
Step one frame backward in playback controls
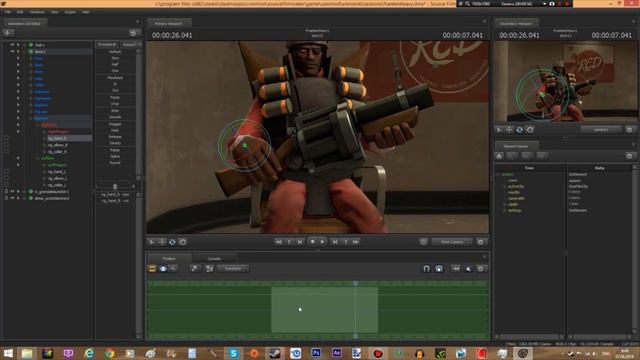pyautogui.click(x=300, y=242)
